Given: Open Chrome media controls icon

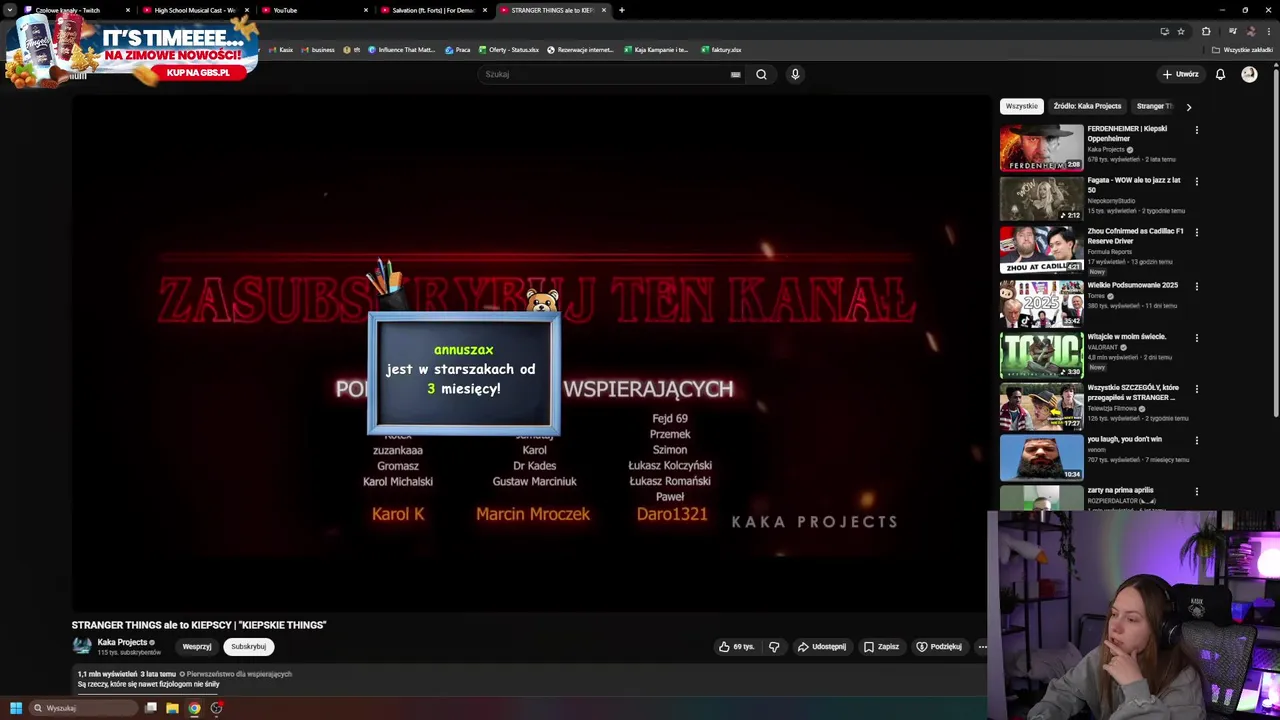Looking at the screenshot, I should pos(1232,31).
